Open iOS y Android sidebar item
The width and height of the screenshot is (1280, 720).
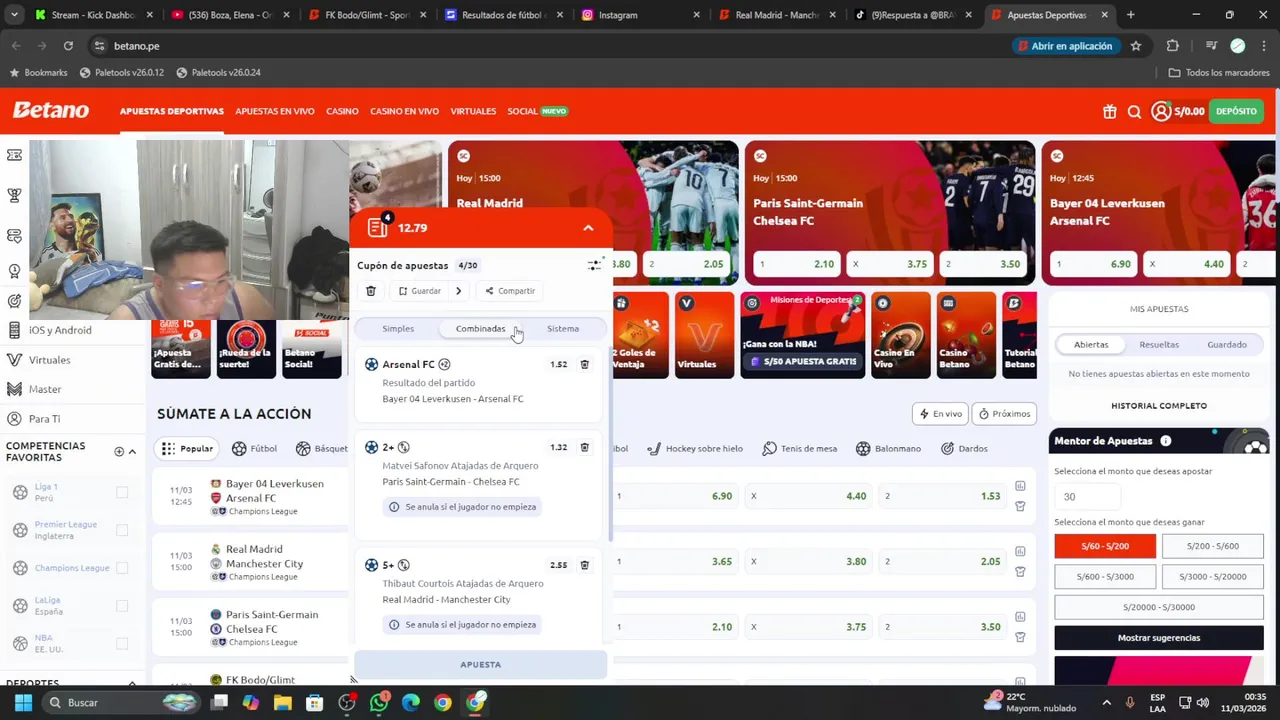tap(60, 330)
